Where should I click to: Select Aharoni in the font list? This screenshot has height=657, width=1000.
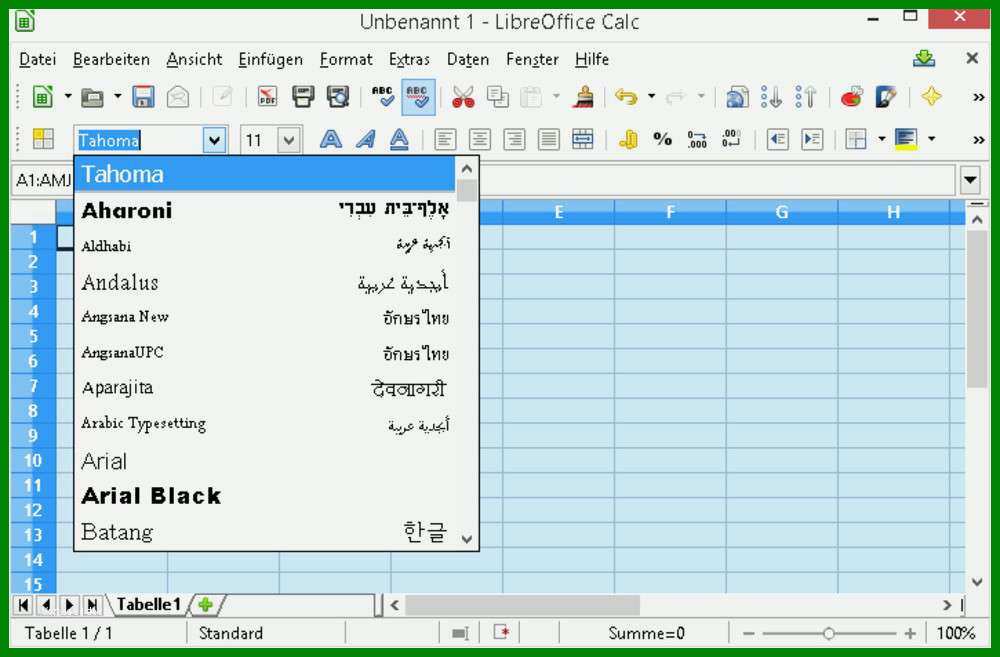[267, 210]
